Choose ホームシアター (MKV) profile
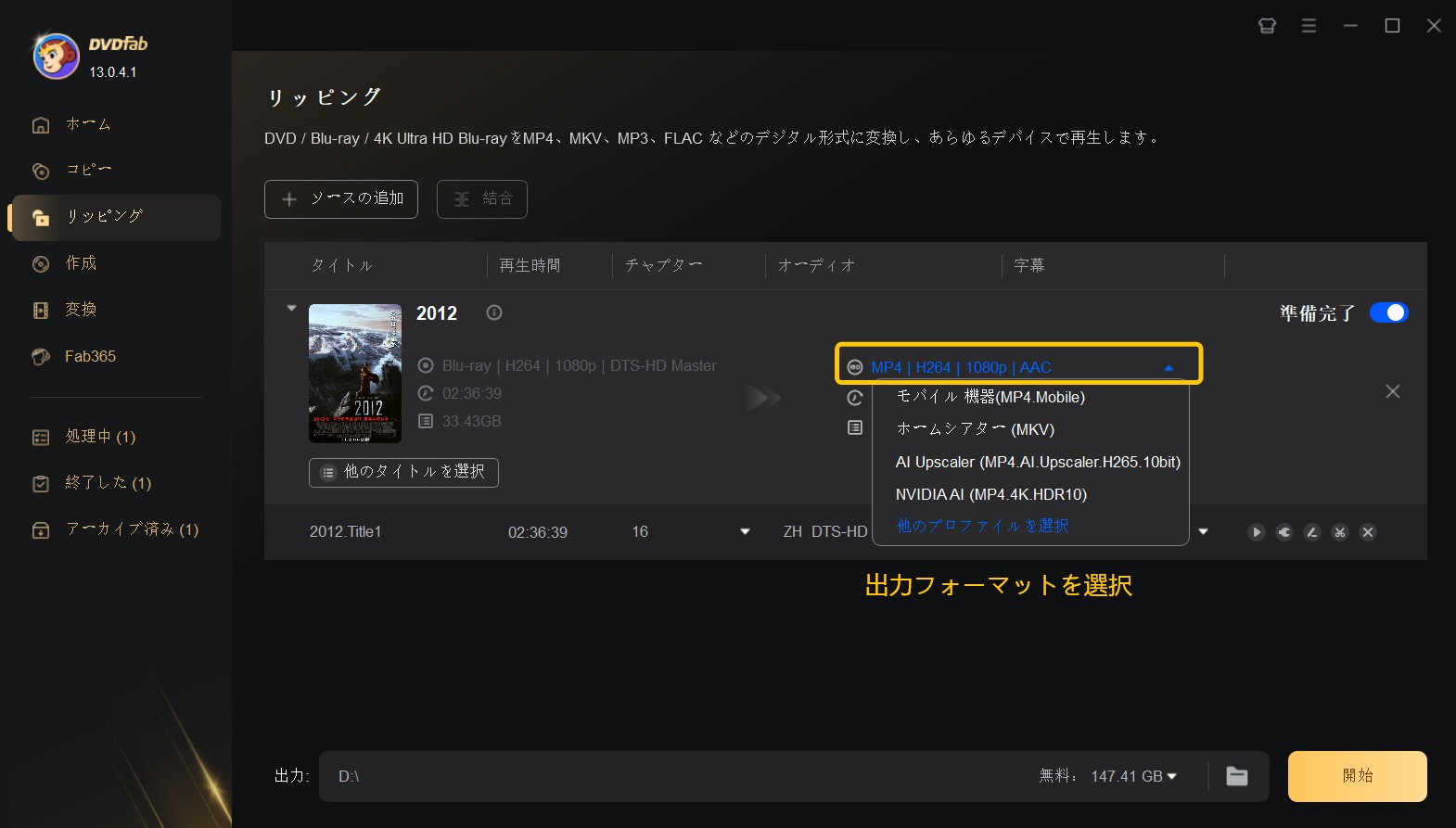The height and width of the screenshot is (828, 1456). coord(975,429)
